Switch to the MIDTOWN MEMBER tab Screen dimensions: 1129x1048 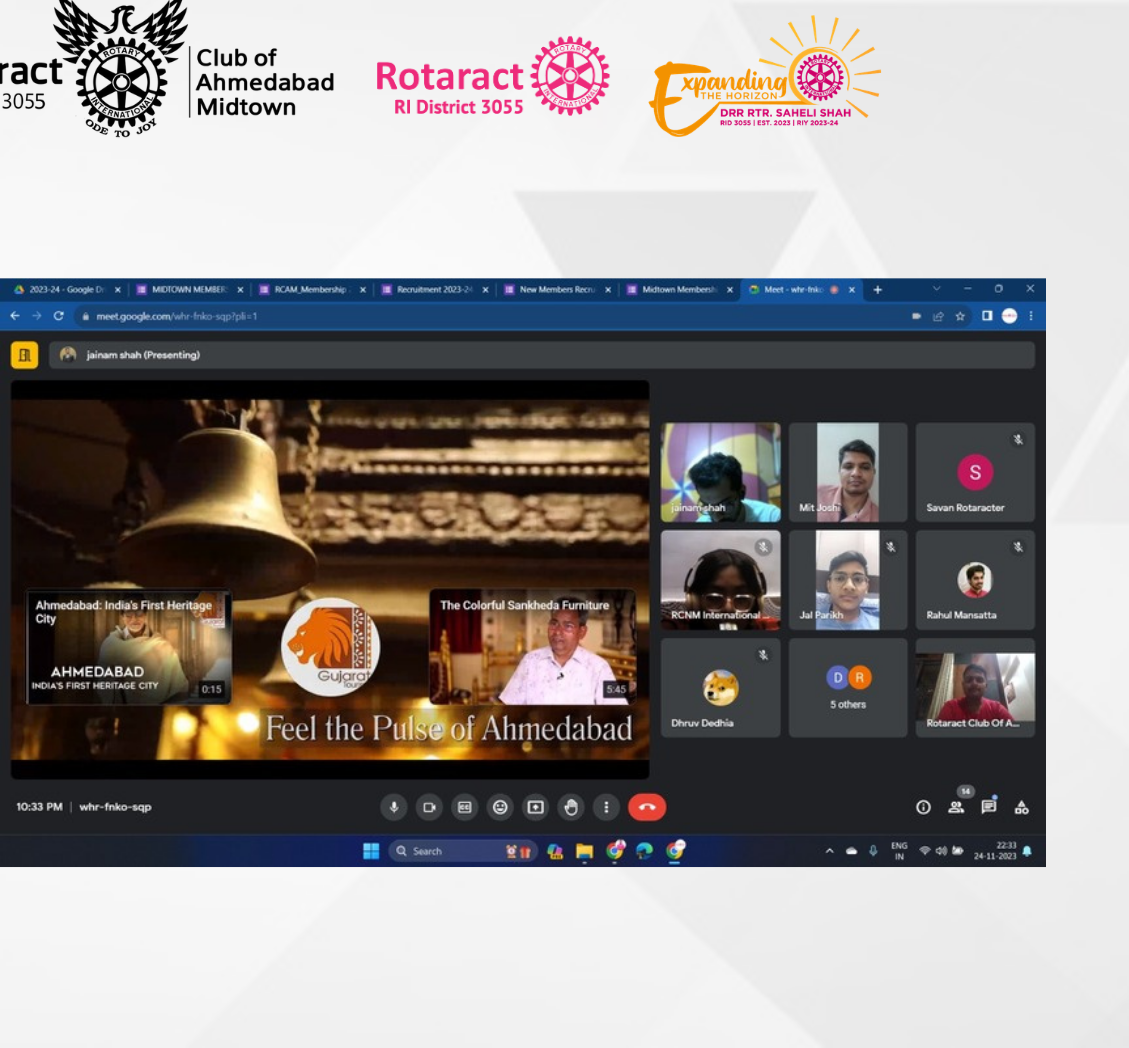pyautogui.click(x=190, y=289)
